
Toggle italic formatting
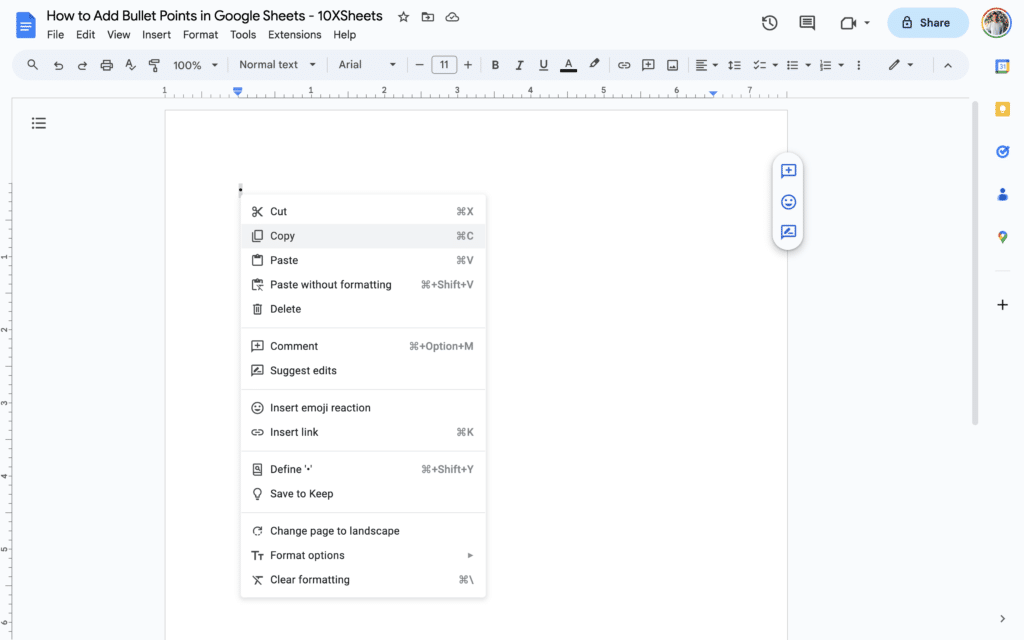coord(519,64)
